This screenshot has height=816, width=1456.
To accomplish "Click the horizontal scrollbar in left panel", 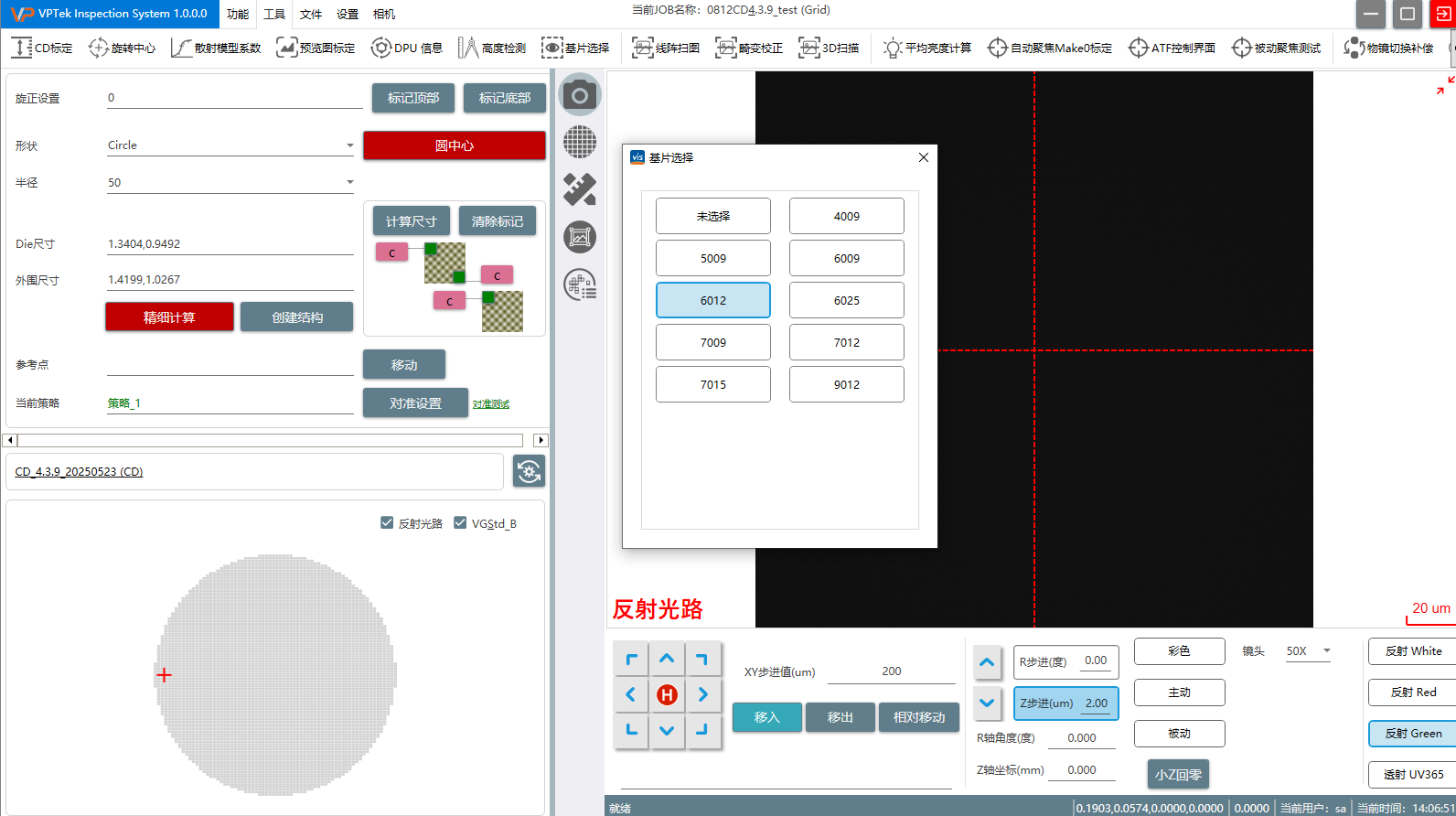I will point(274,440).
